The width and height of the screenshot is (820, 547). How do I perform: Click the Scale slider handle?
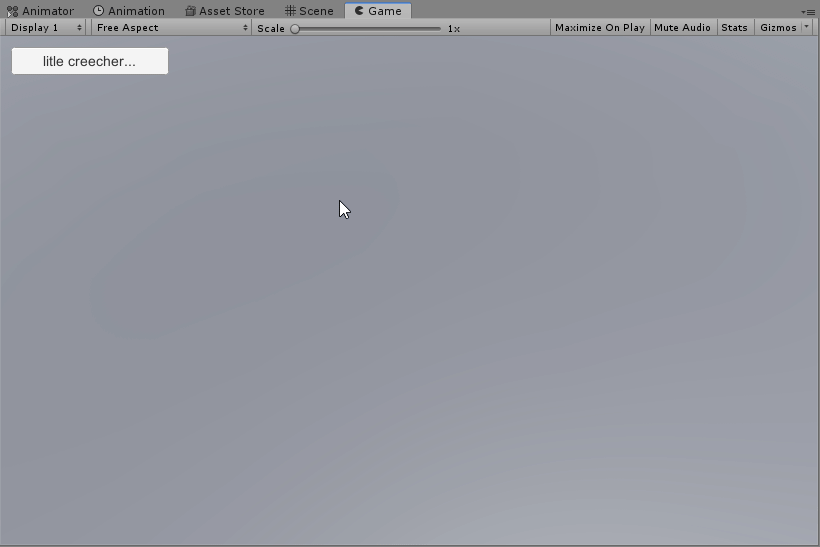point(295,29)
